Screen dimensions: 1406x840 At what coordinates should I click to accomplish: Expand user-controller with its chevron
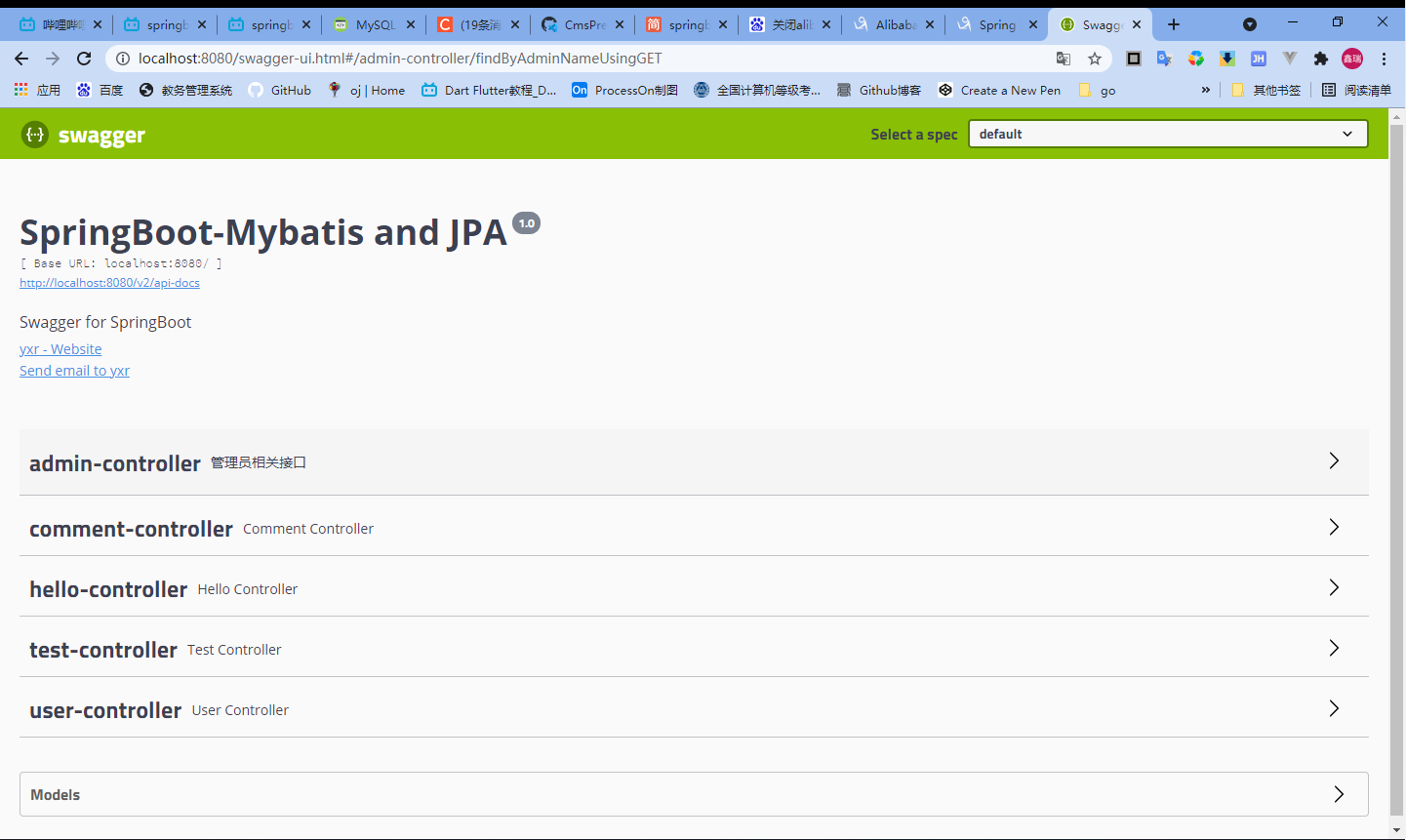[1334, 708]
